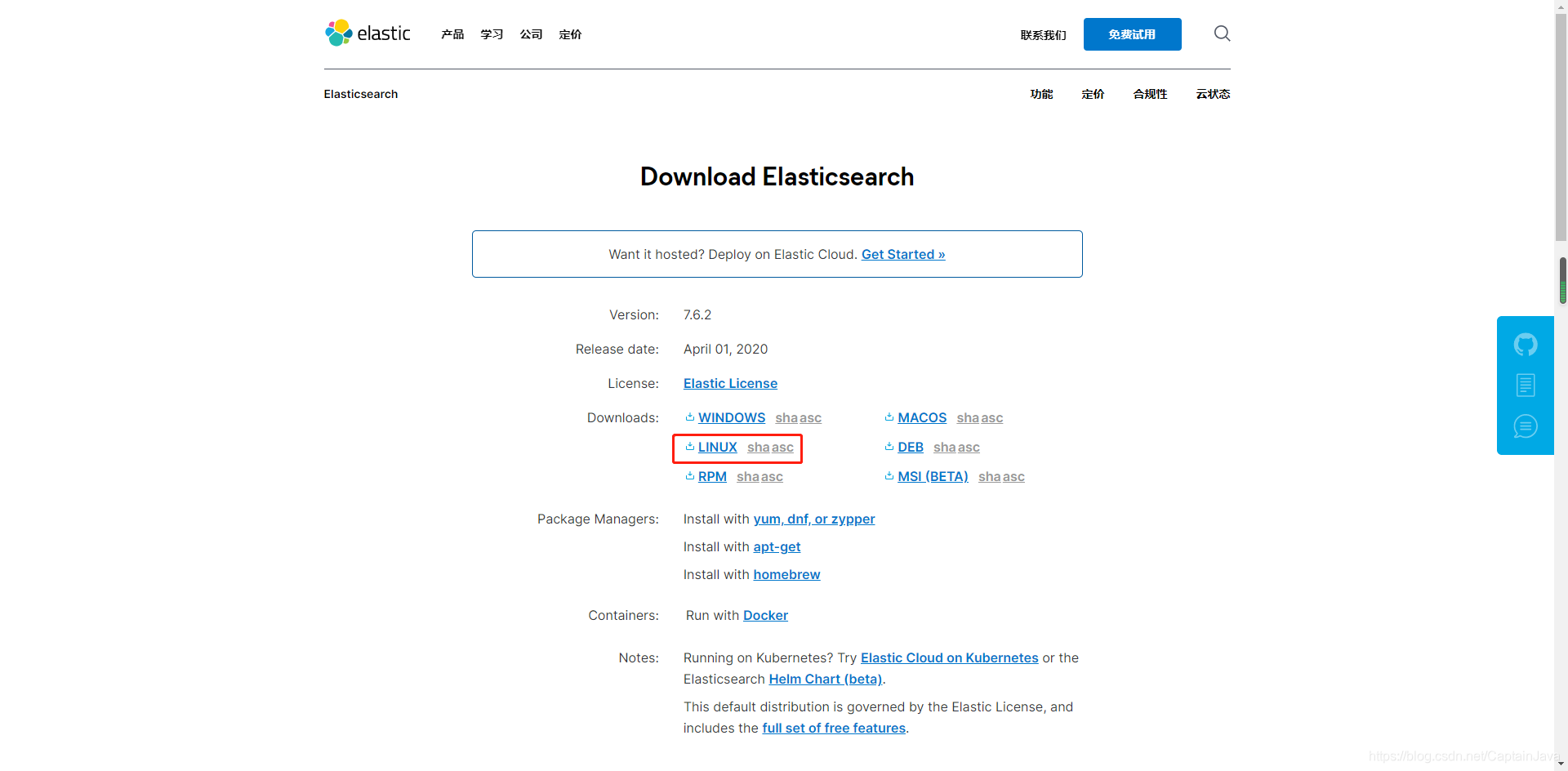The width and height of the screenshot is (1568, 771).
Task: Open the Helm Chart (beta) link
Action: point(826,679)
